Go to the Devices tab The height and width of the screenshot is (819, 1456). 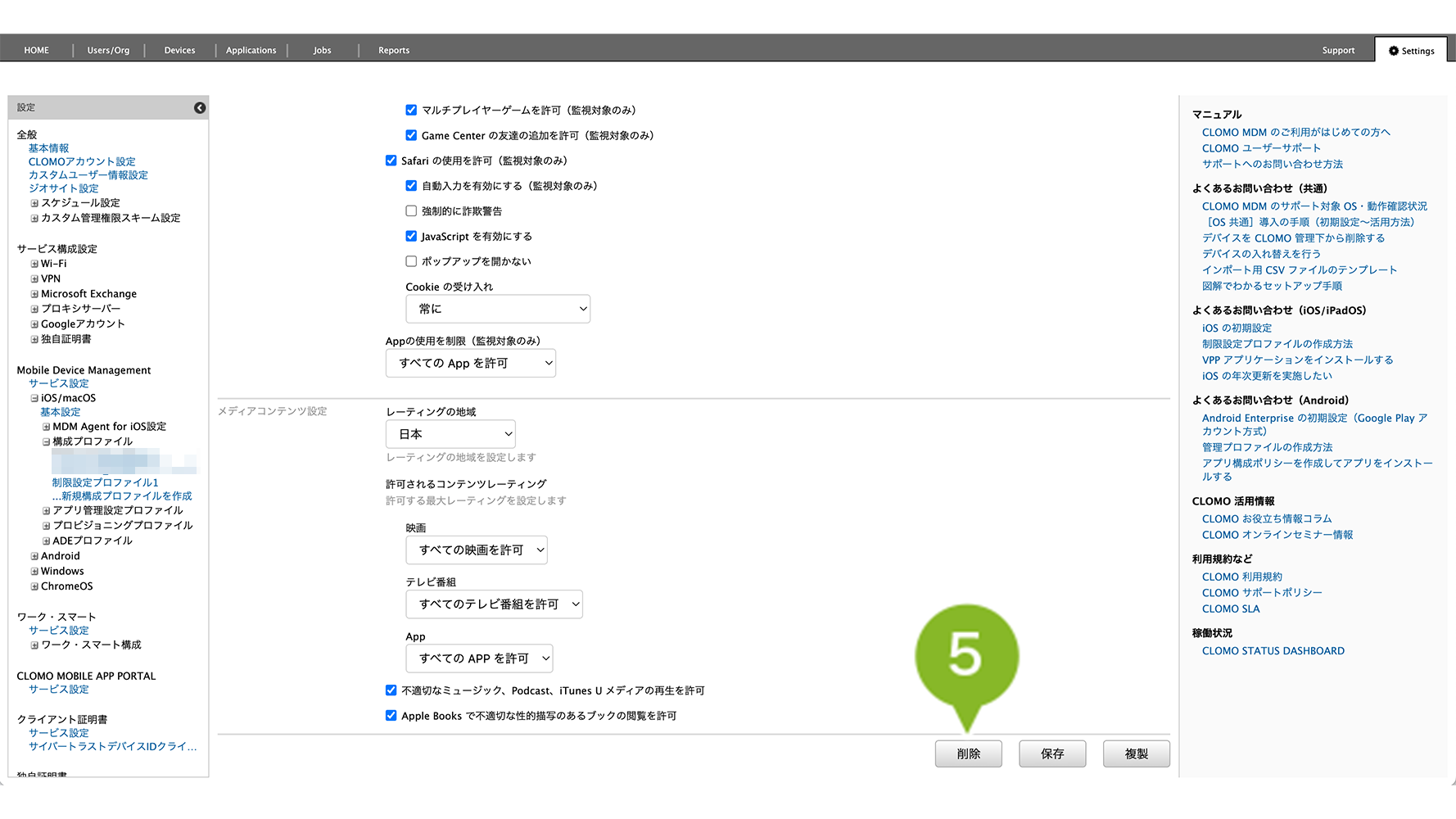coord(179,51)
